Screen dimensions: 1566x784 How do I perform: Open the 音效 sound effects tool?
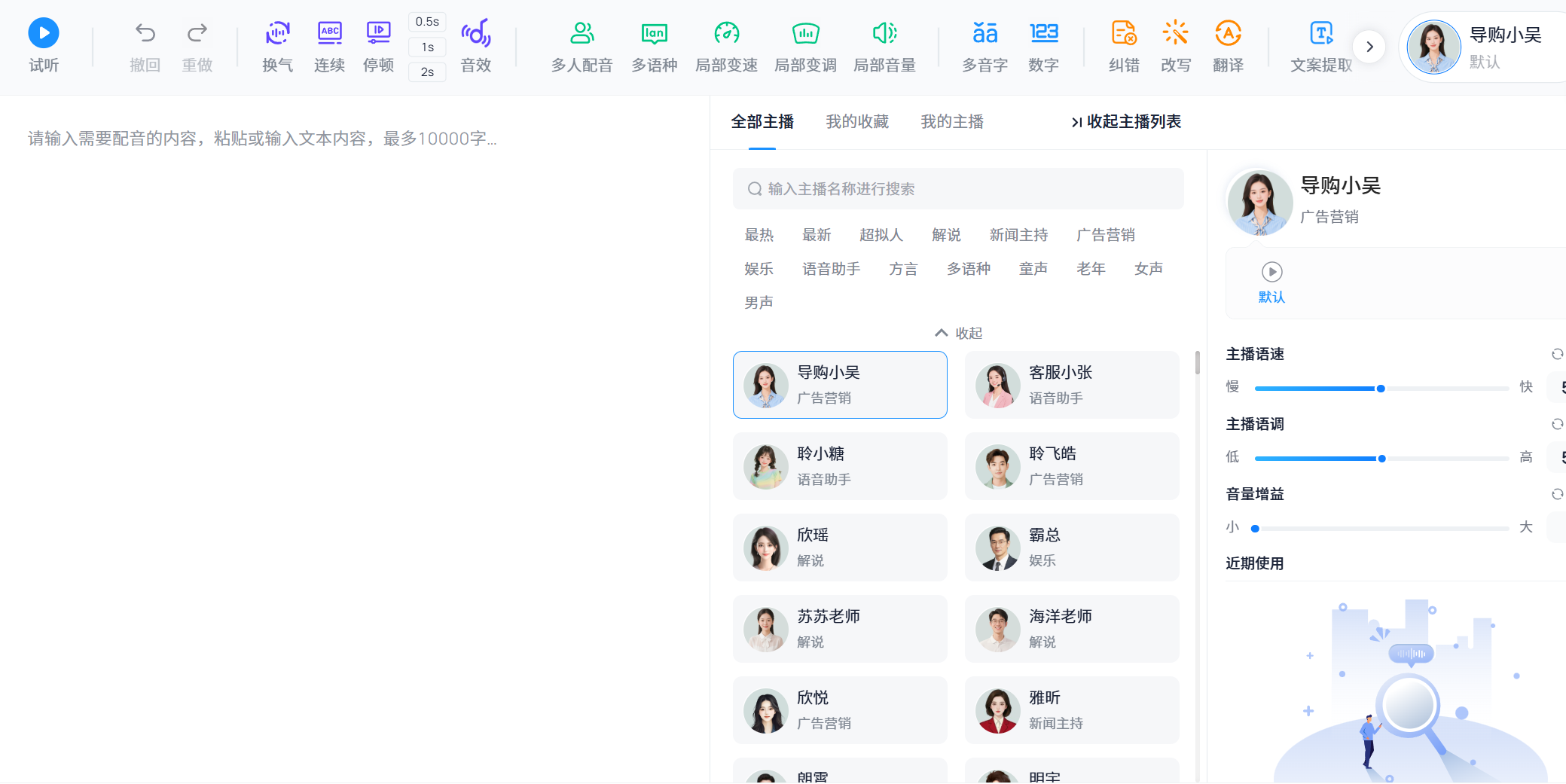(475, 45)
